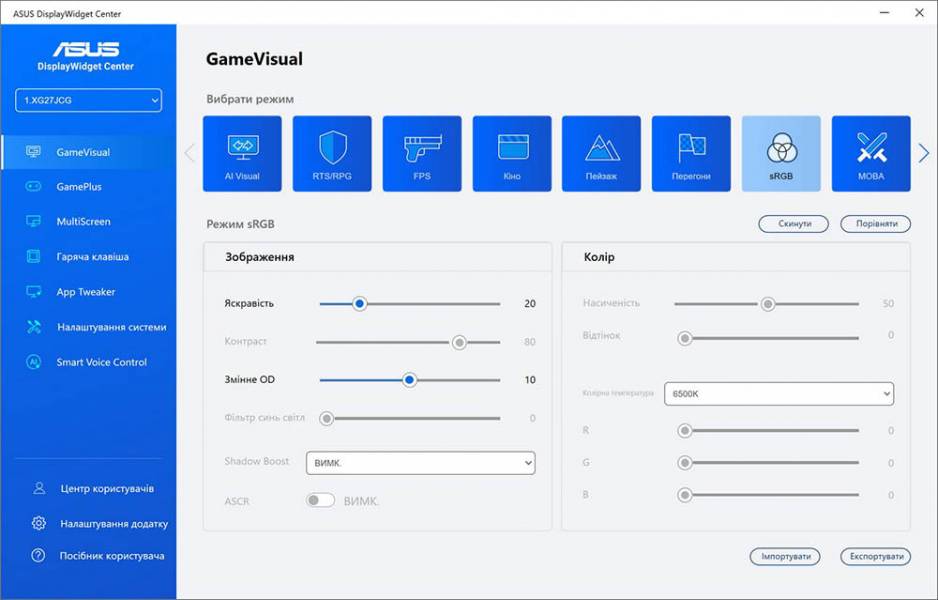Click the GamePlus gamepad icon
Screen dimensions: 938x600
pyautogui.click(x=34, y=187)
